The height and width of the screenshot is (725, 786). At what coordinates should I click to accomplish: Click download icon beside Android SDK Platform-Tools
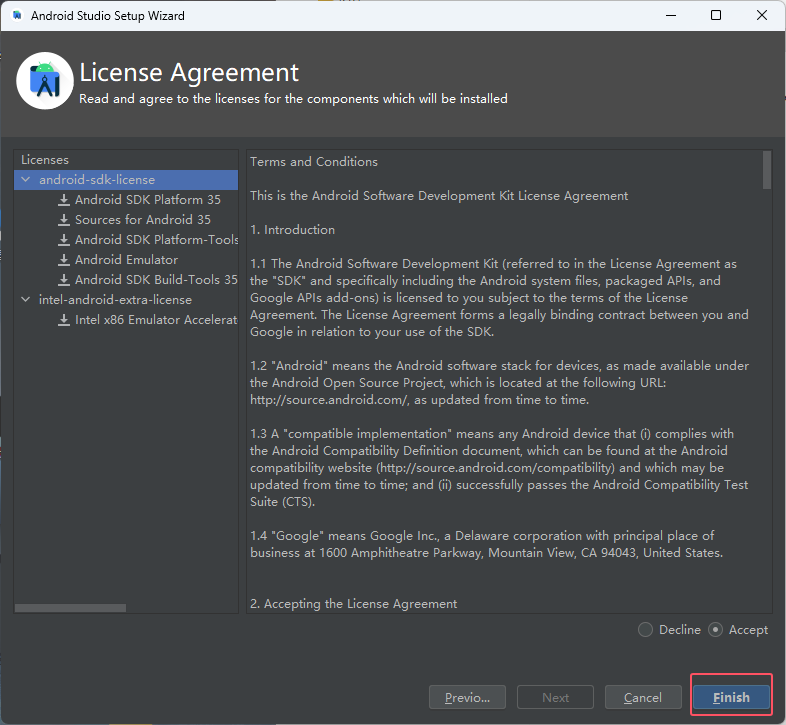coord(64,240)
